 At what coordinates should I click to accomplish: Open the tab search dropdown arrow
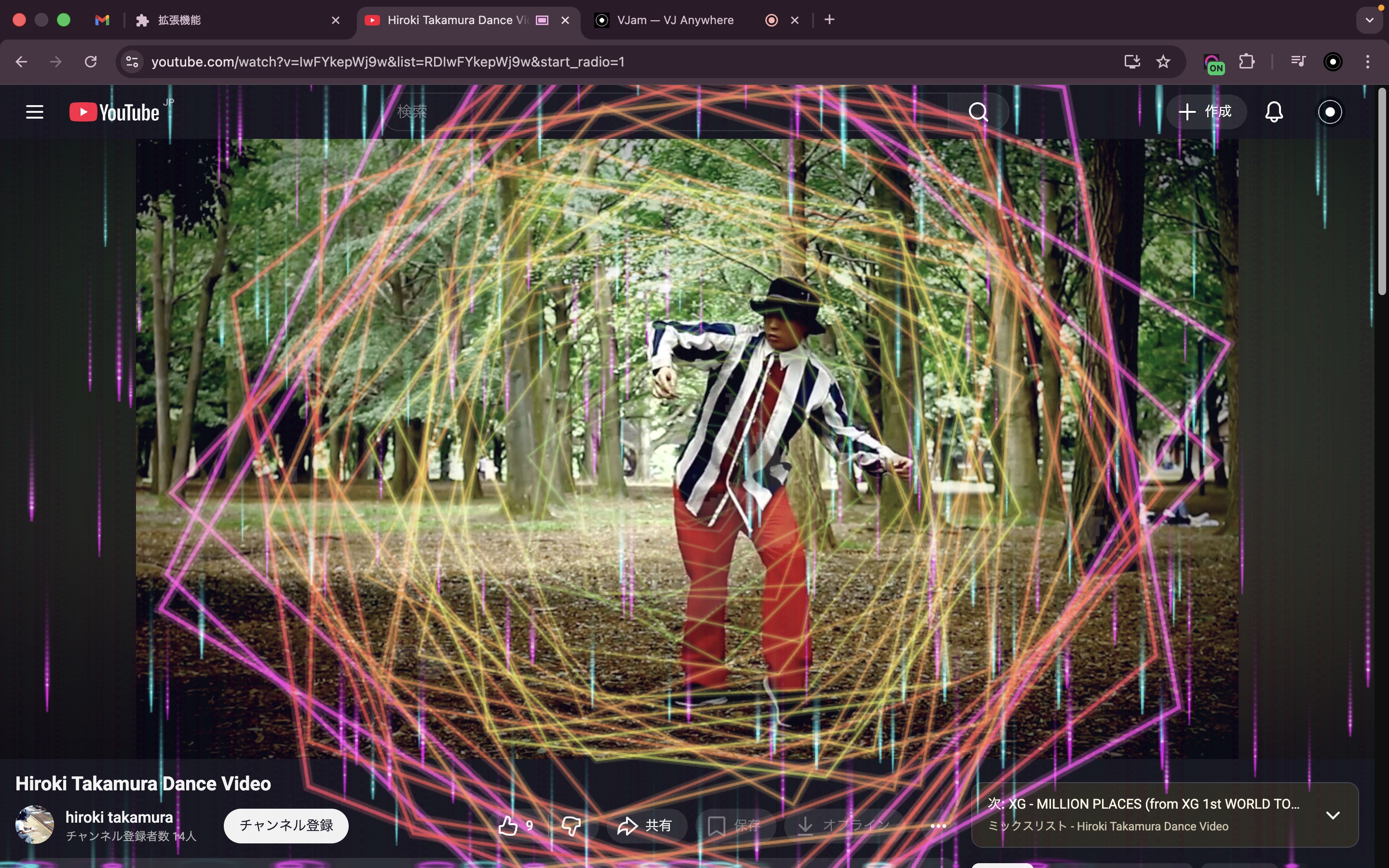pos(1370,20)
